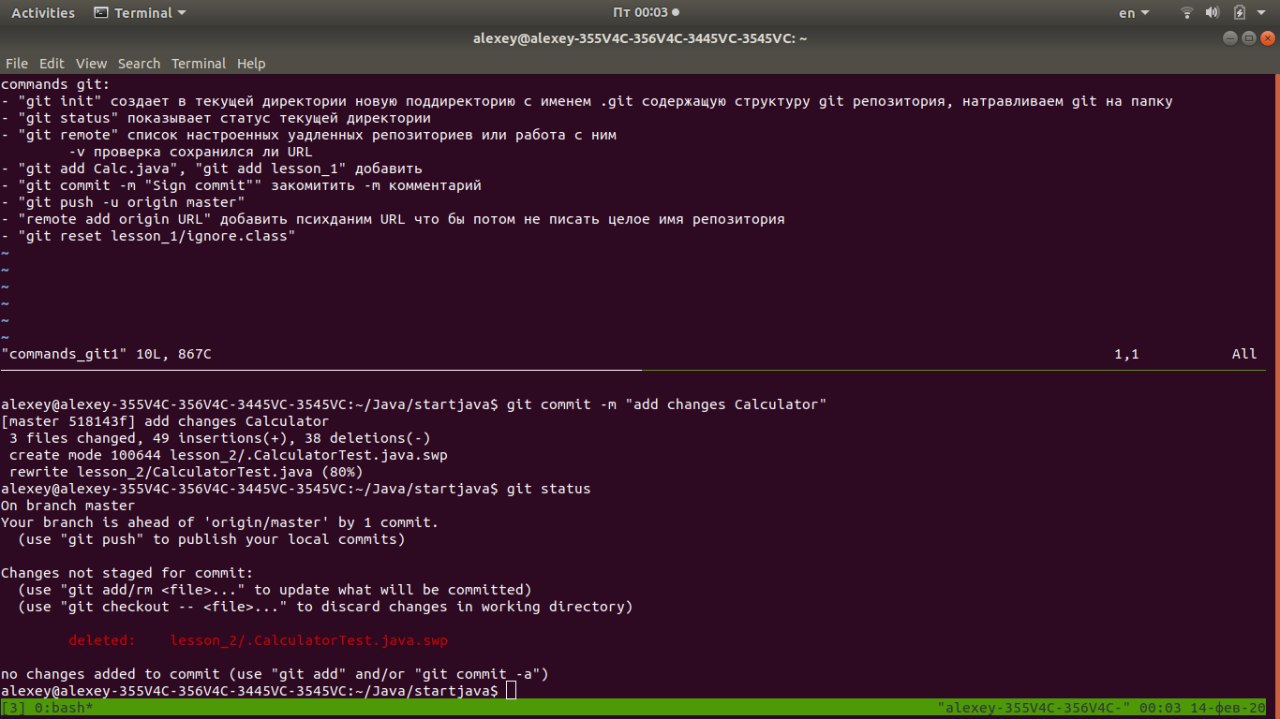The width and height of the screenshot is (1280, 719).
Task: Click the shell cursor at the last prompt
Action: coord(511,691)
